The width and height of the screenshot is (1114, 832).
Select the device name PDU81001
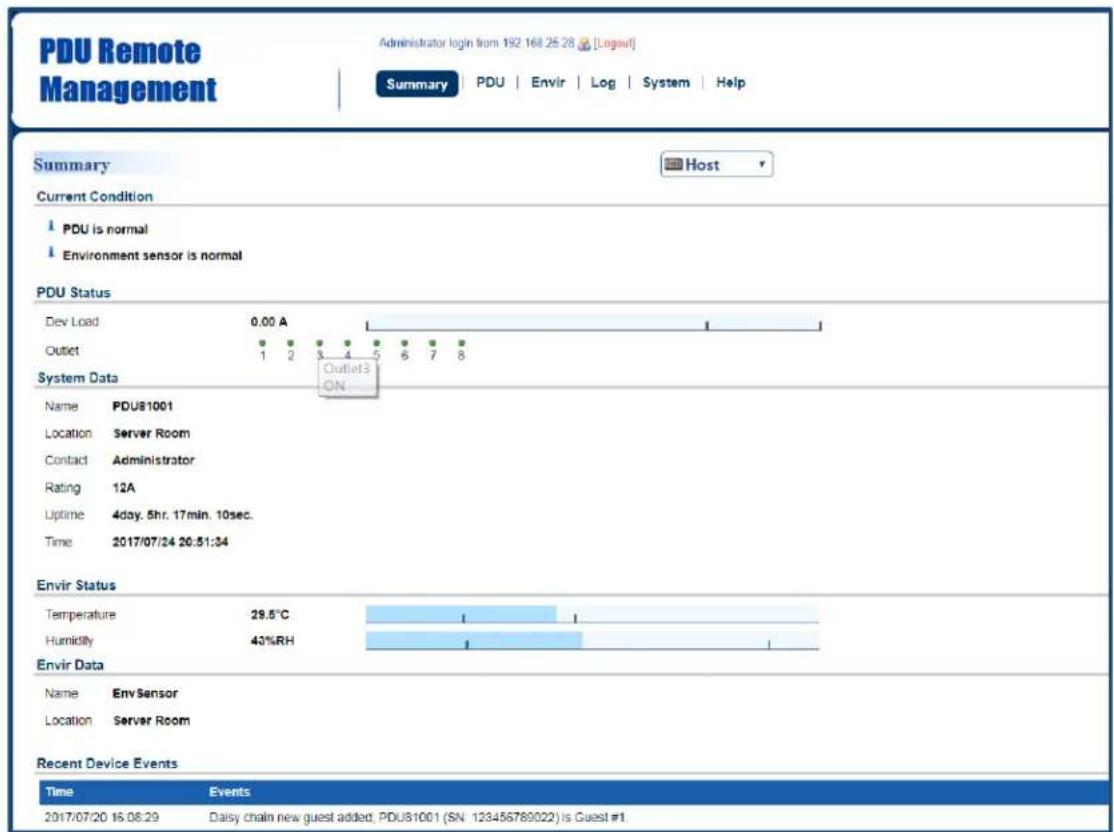click(x=143, y=406)
